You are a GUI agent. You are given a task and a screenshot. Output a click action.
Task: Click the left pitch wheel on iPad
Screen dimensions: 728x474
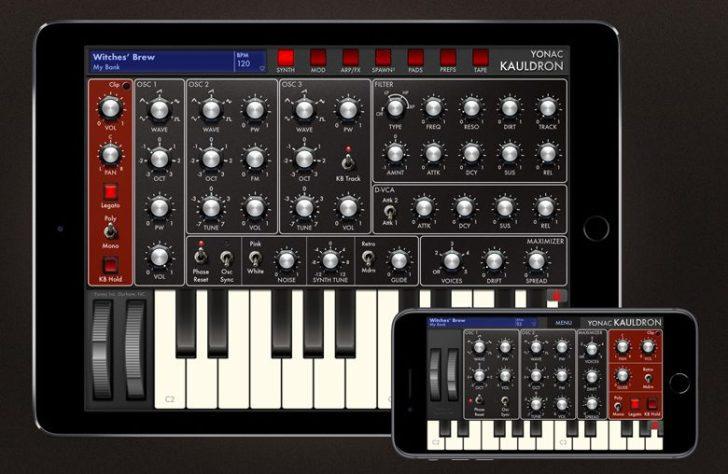[102, 351]
